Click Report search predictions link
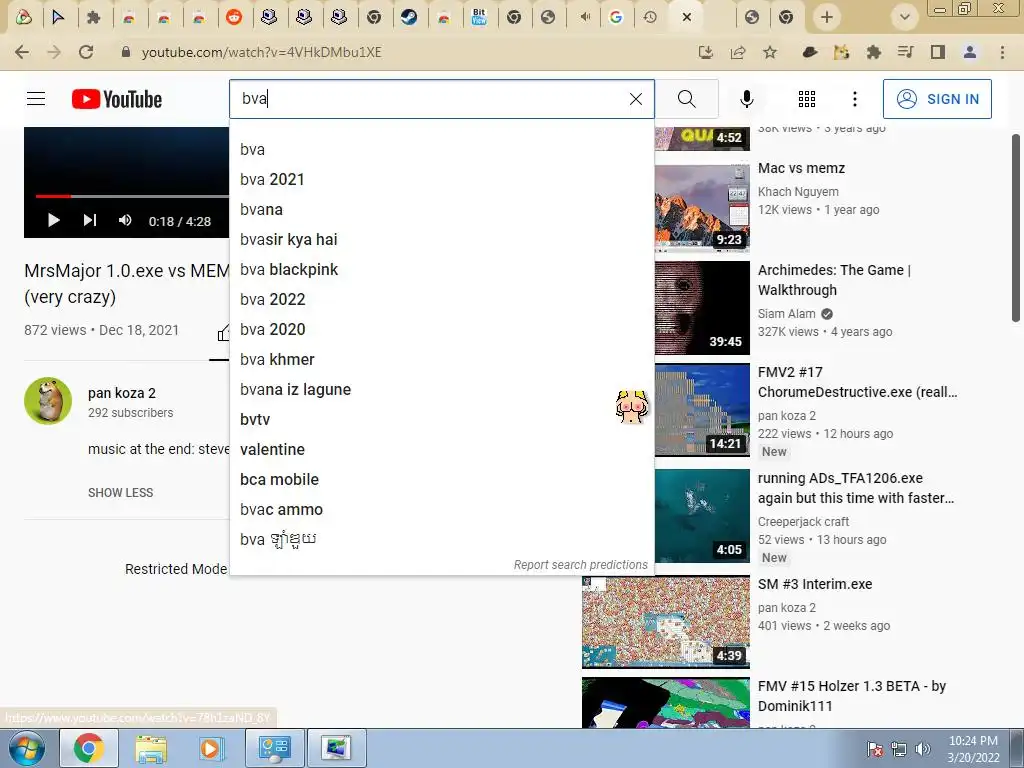1024x768 pixels. click(x=581, y=564)
